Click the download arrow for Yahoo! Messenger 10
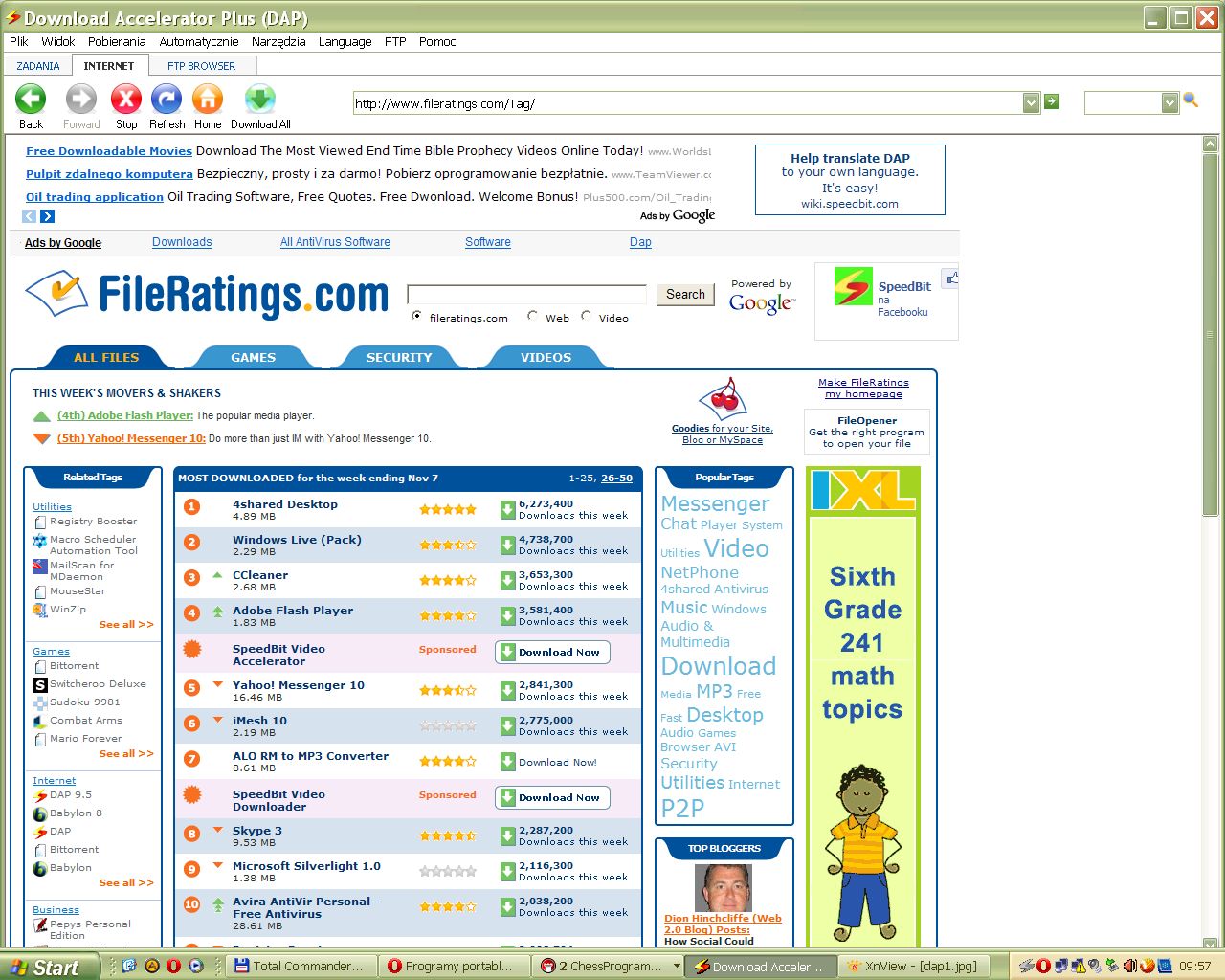 508,691
